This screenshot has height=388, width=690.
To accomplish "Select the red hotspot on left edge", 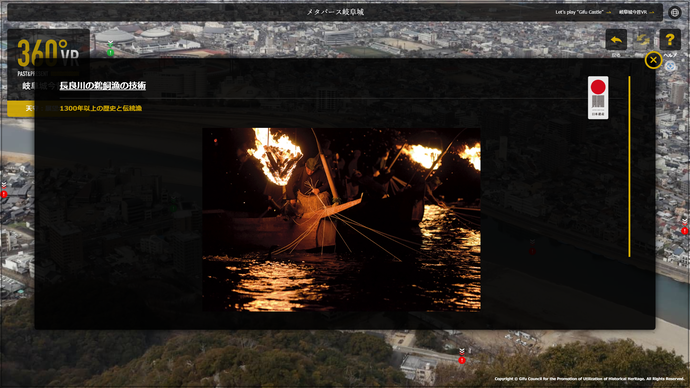I will [x=4, y=194].
